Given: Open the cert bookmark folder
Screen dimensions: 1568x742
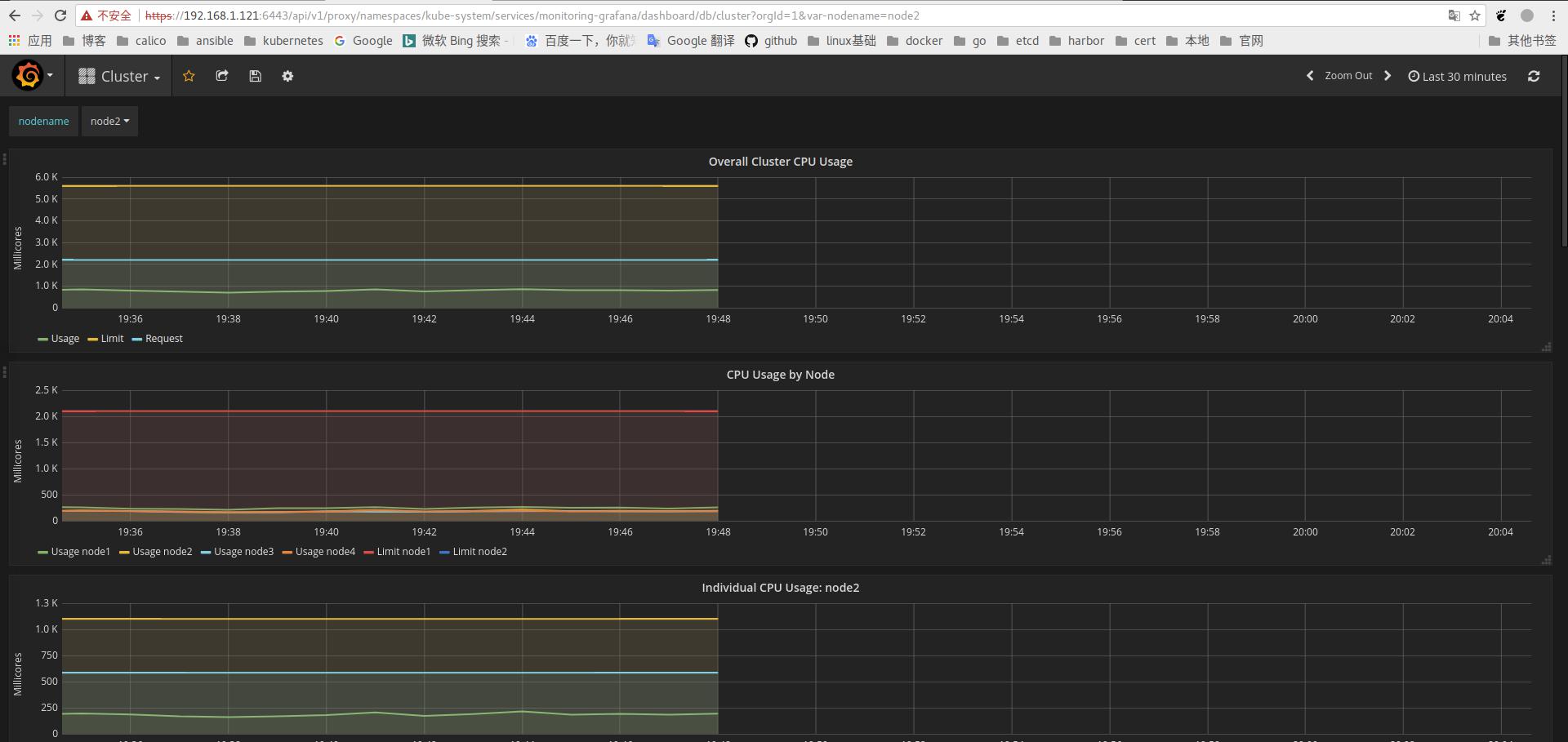Looking at the screenshot, I should coord(1136,41).
